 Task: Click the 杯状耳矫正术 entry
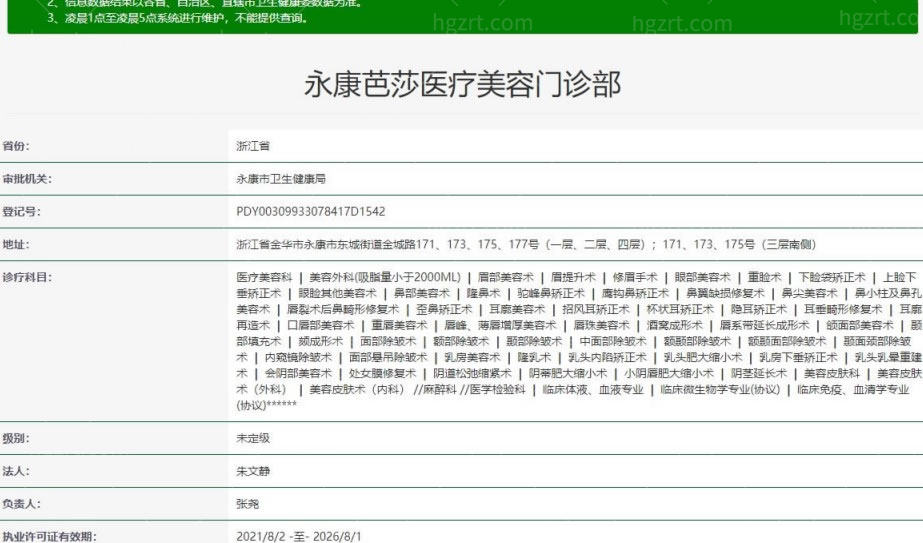680,309
